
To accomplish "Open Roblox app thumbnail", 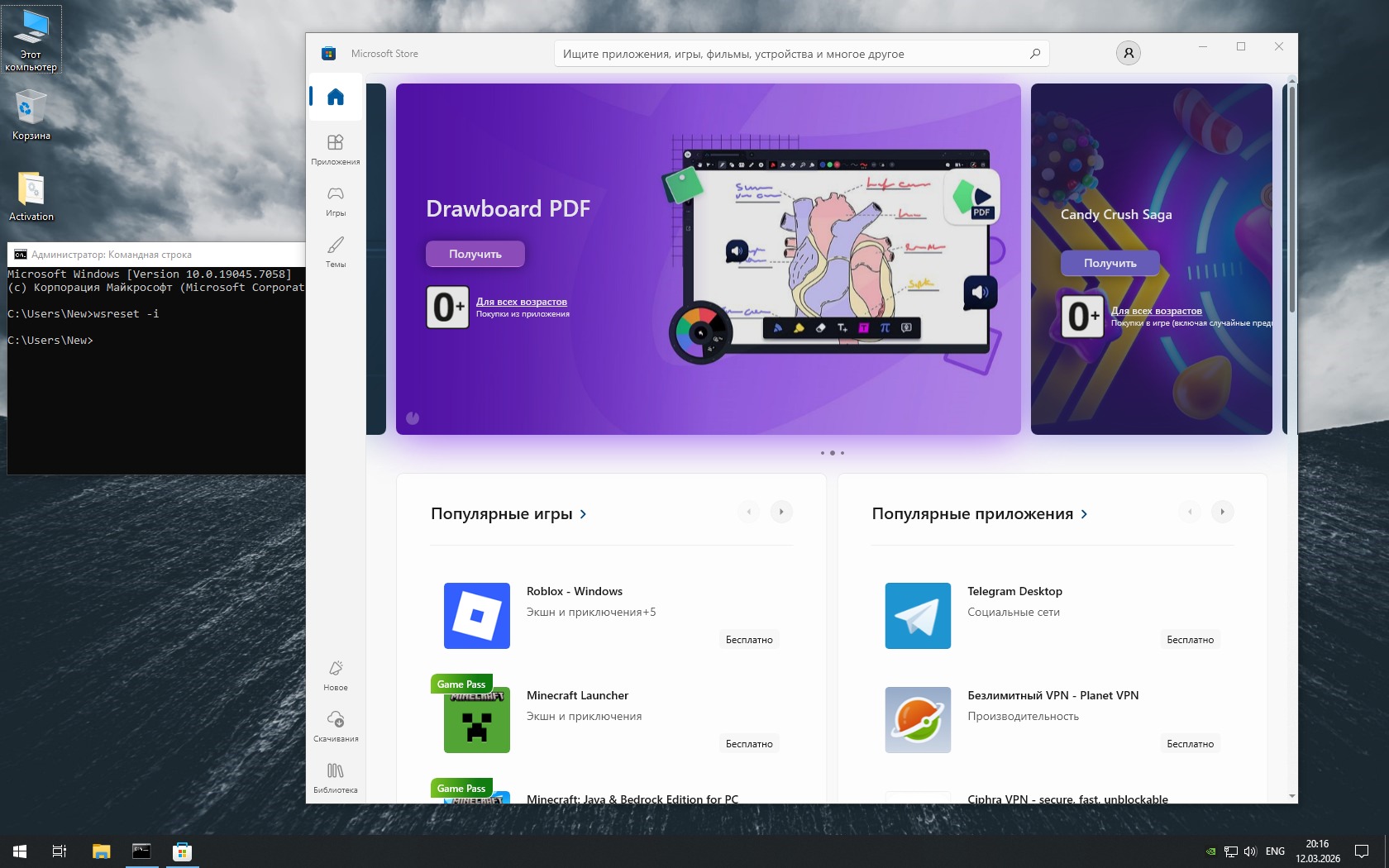I will coord(476,616).
